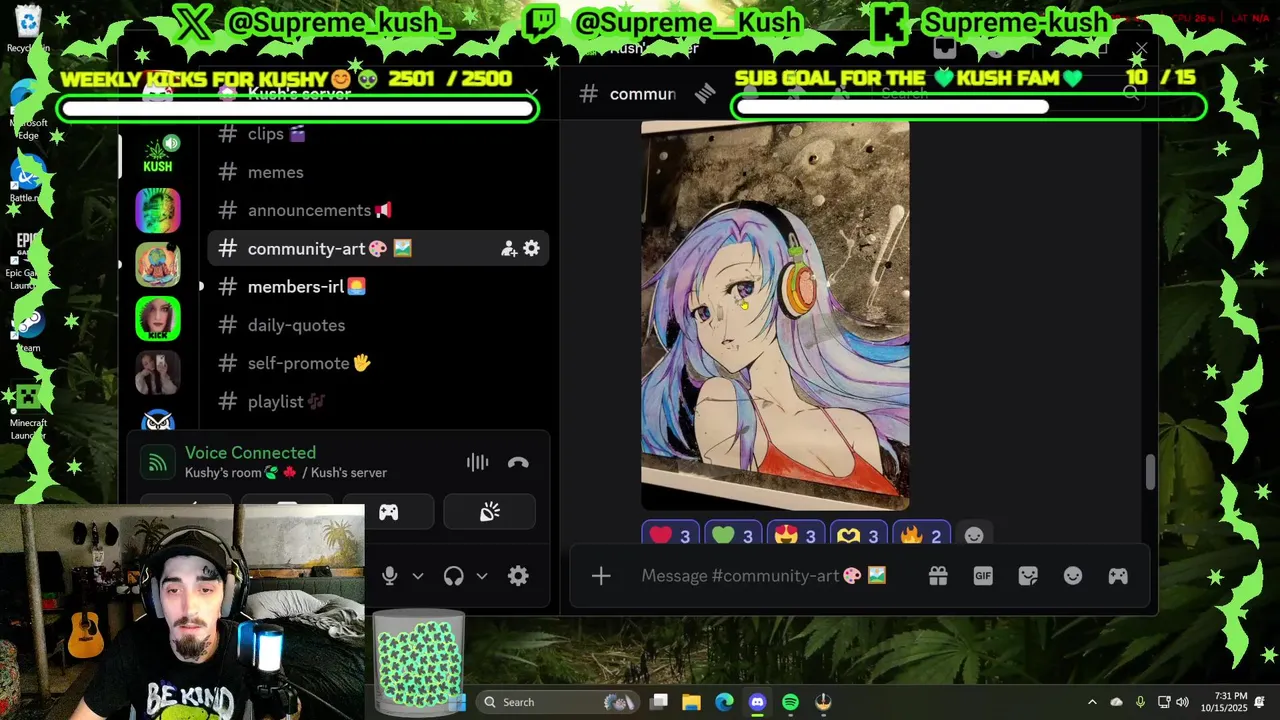The width and height of the screenshot is (1280, 720).
Task: Expand microphone input options chevron
Action: click(418, 576)
